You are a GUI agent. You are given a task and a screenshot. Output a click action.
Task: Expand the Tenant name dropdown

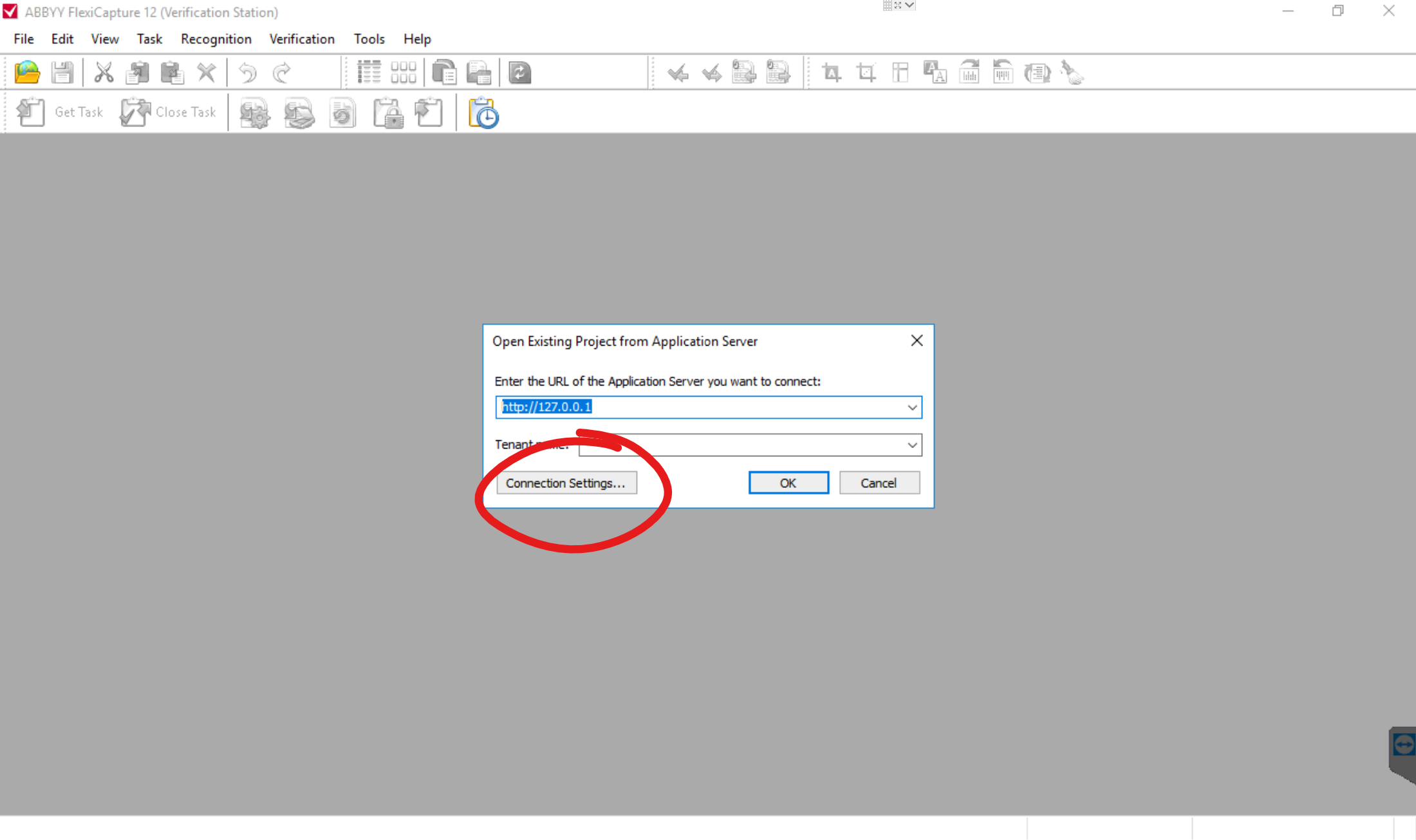click(x=912, y=445)
